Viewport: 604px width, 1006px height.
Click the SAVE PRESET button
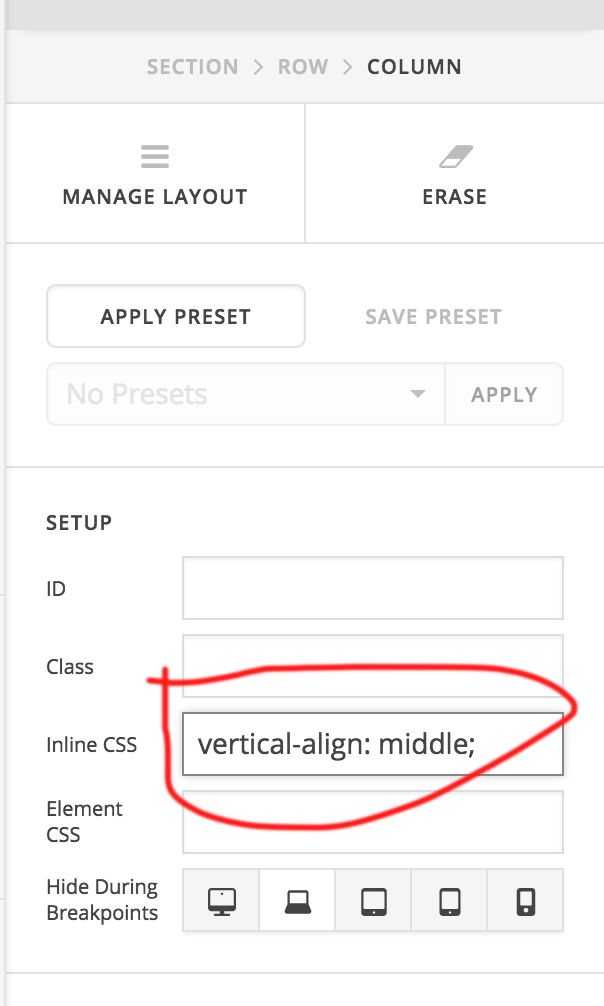(x=433, y=316)
